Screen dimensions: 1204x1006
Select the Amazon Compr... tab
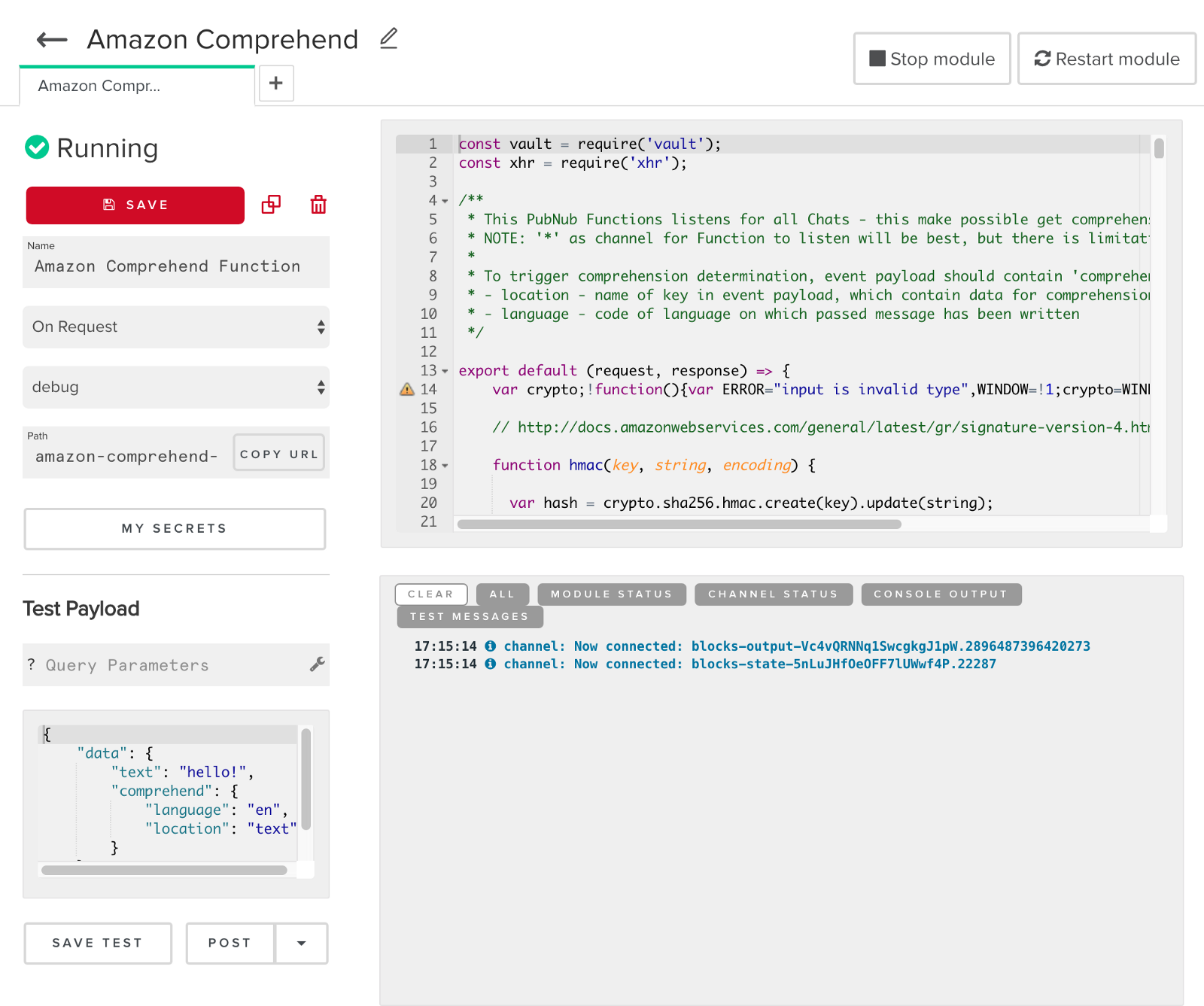(99, 87)
